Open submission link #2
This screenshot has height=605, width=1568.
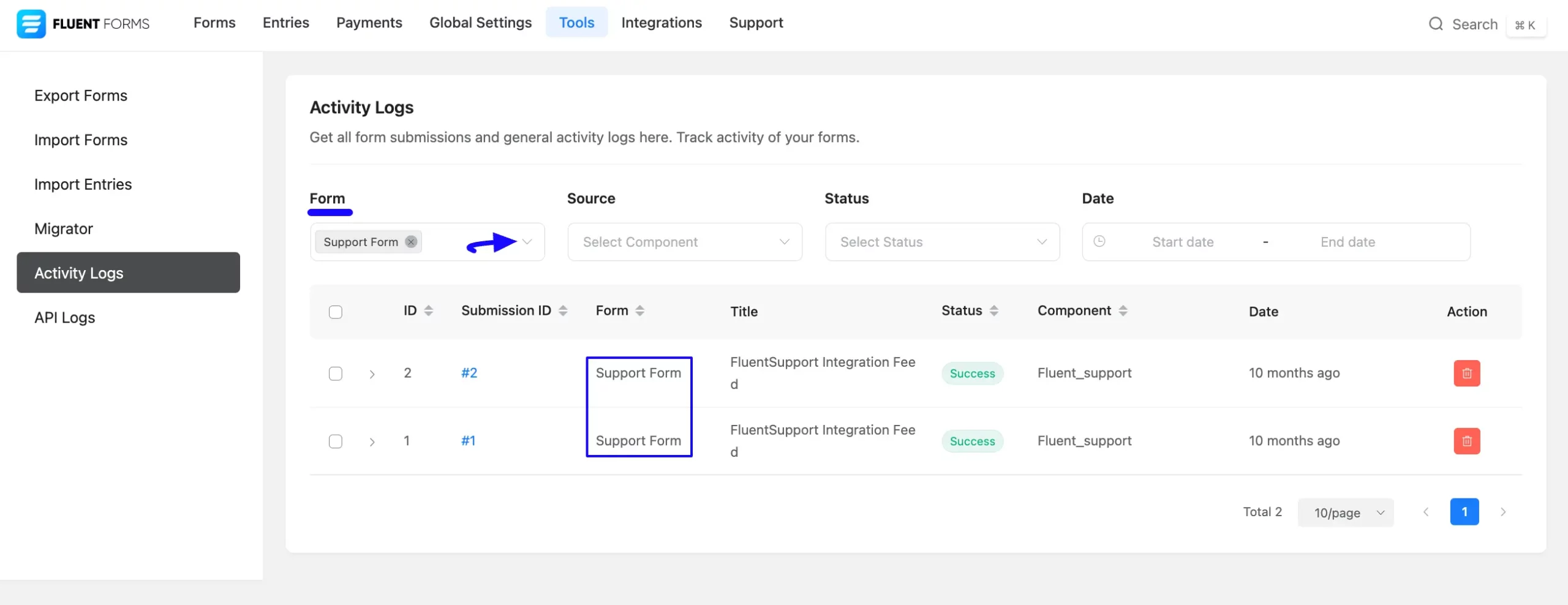coord(469,373)
